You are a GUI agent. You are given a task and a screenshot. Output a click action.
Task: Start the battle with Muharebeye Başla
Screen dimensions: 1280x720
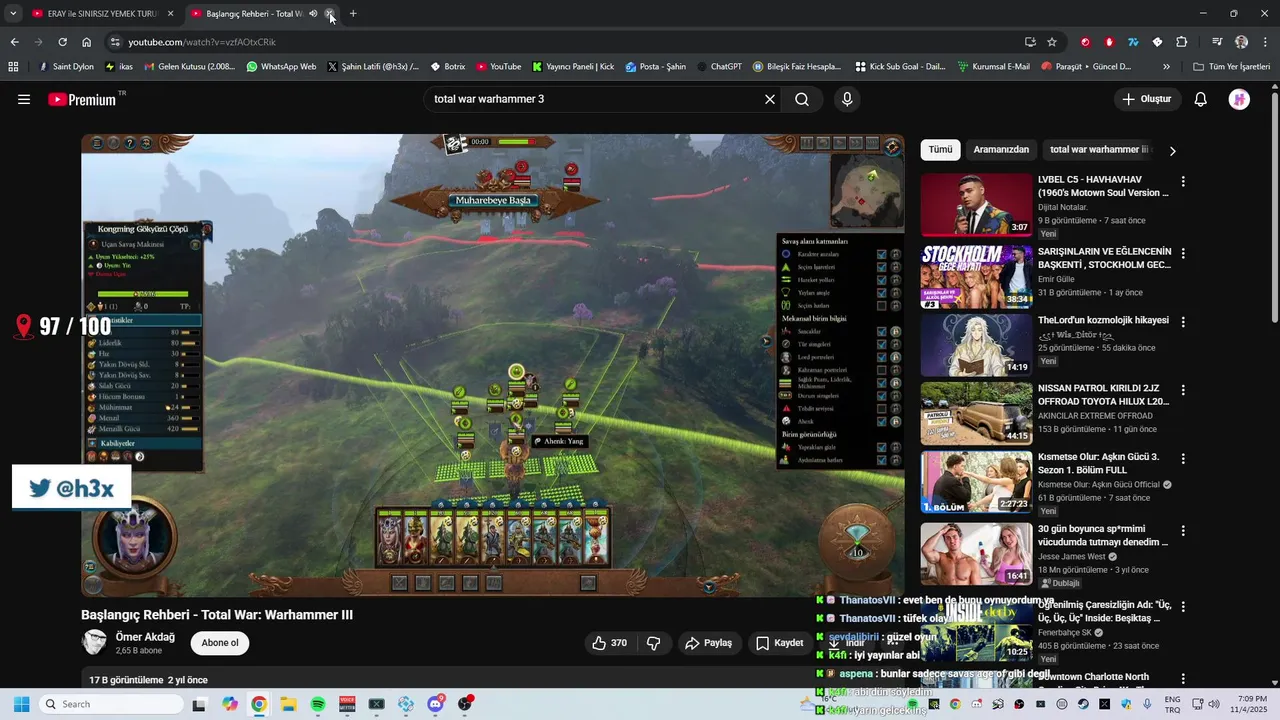click(x=492, y=200)
